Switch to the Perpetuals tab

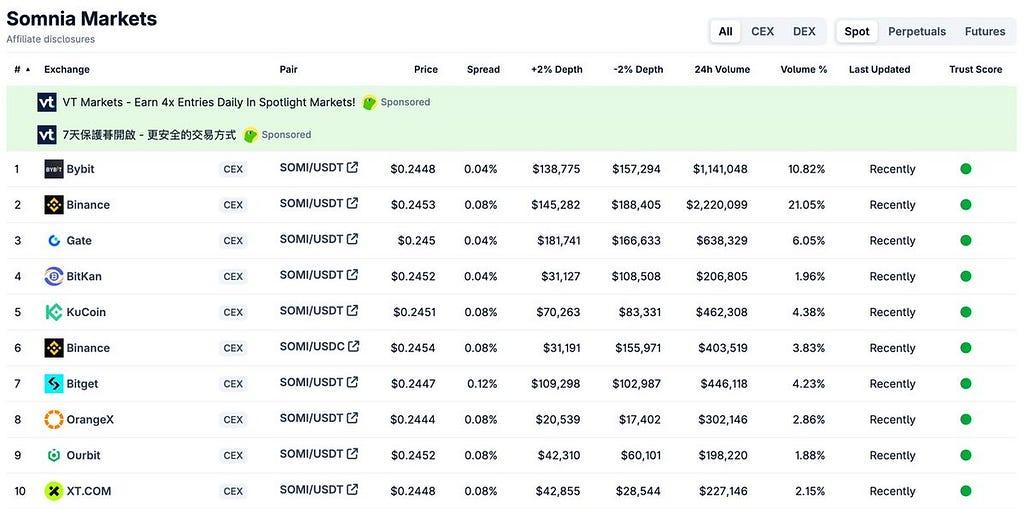[916, 31]
